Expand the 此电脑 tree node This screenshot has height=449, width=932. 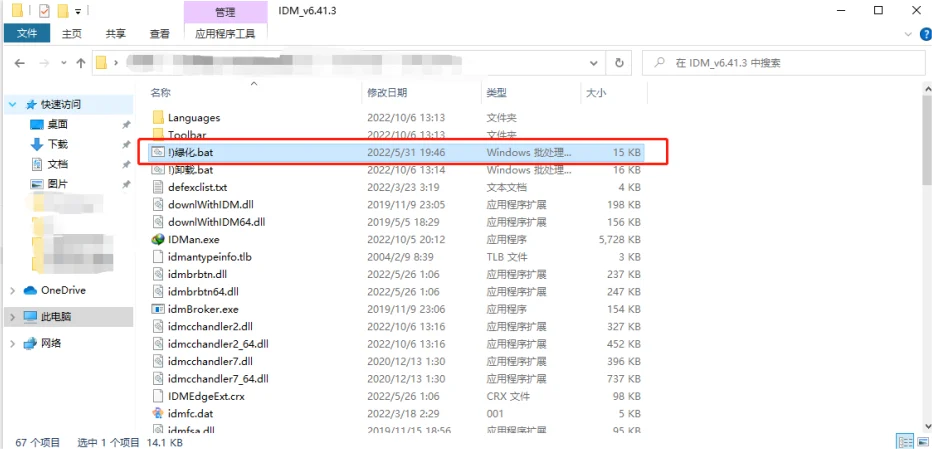(x=12, y=317)
